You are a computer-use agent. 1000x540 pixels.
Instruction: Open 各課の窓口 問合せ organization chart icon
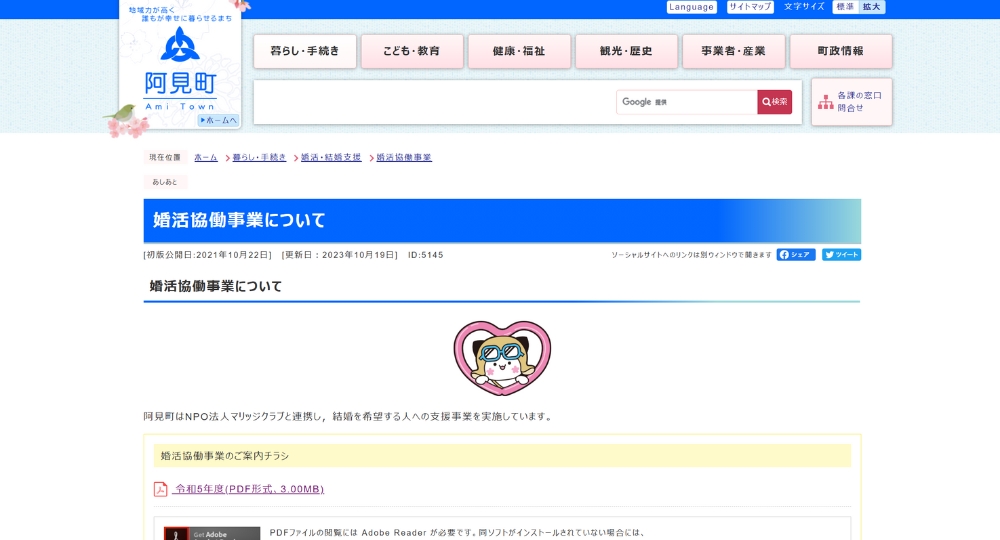[826, 102]
